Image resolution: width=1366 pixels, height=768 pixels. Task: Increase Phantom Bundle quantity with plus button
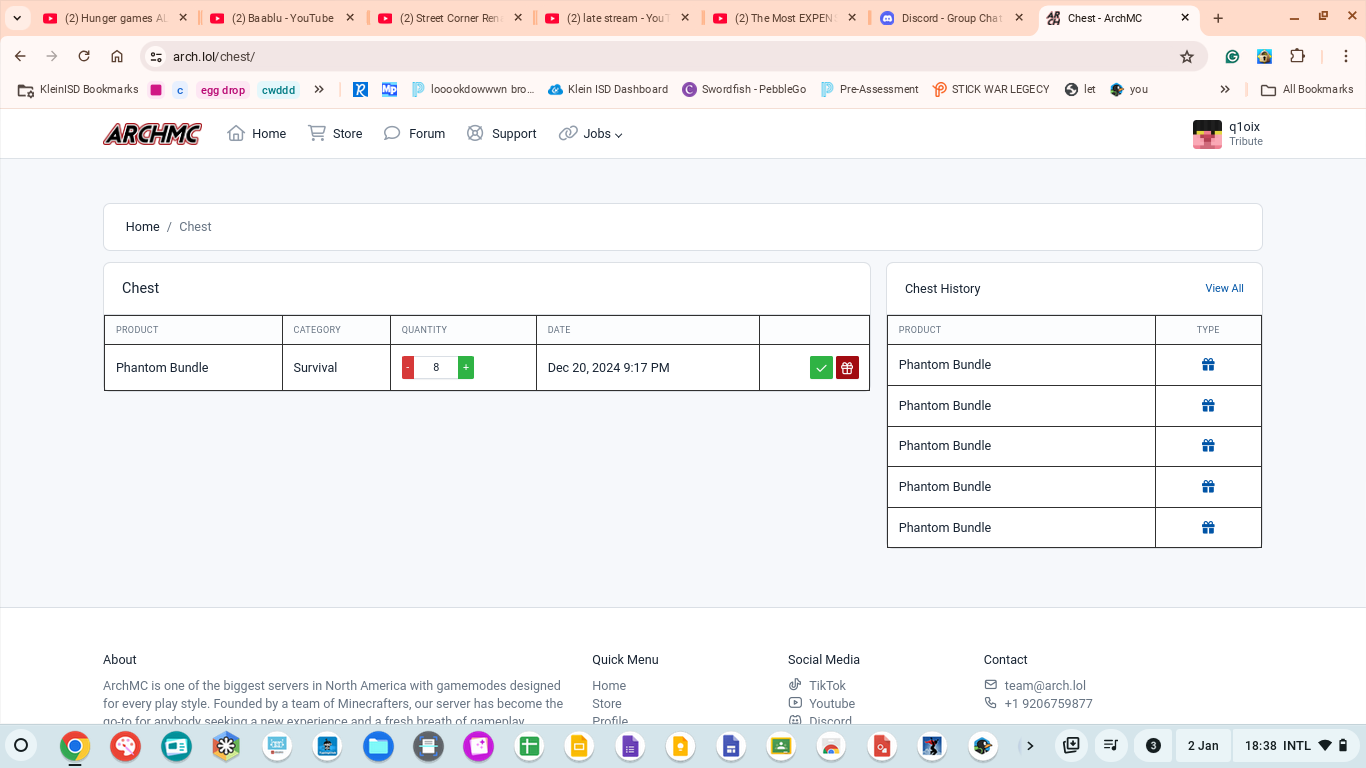click(x=466, y=367)
